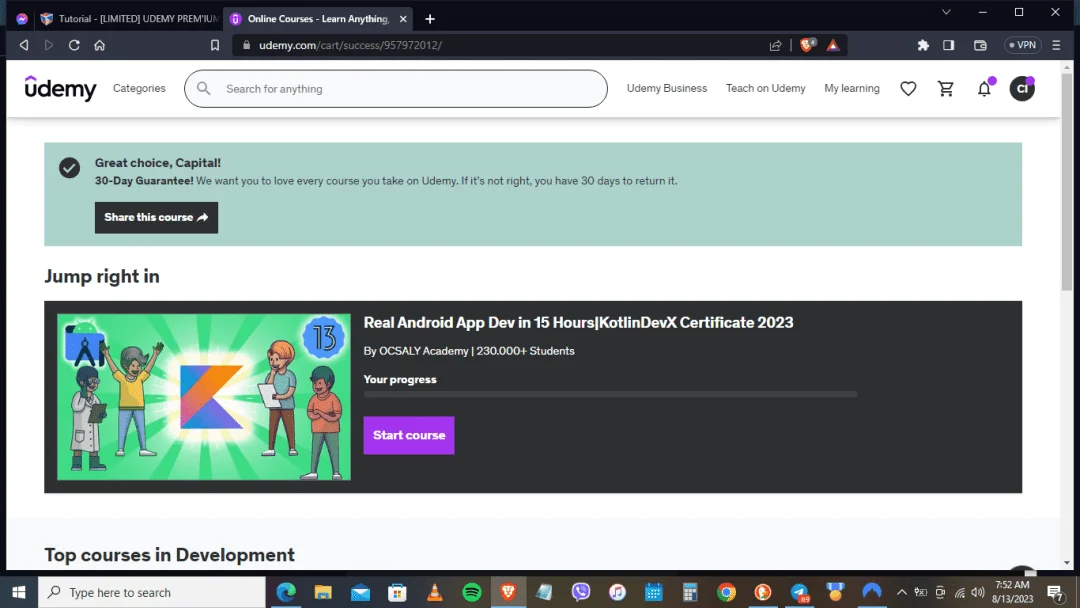Image resolution: width=1080 pixels, height=608 pixels.
Task: Open the Brave main menu
Action: point(1056,45)
